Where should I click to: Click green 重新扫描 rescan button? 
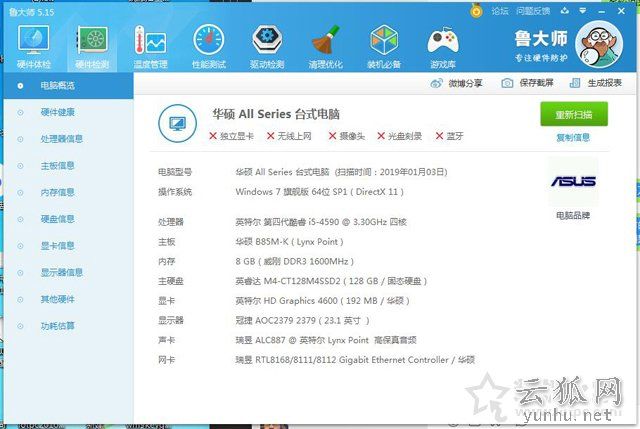[574, 114]
